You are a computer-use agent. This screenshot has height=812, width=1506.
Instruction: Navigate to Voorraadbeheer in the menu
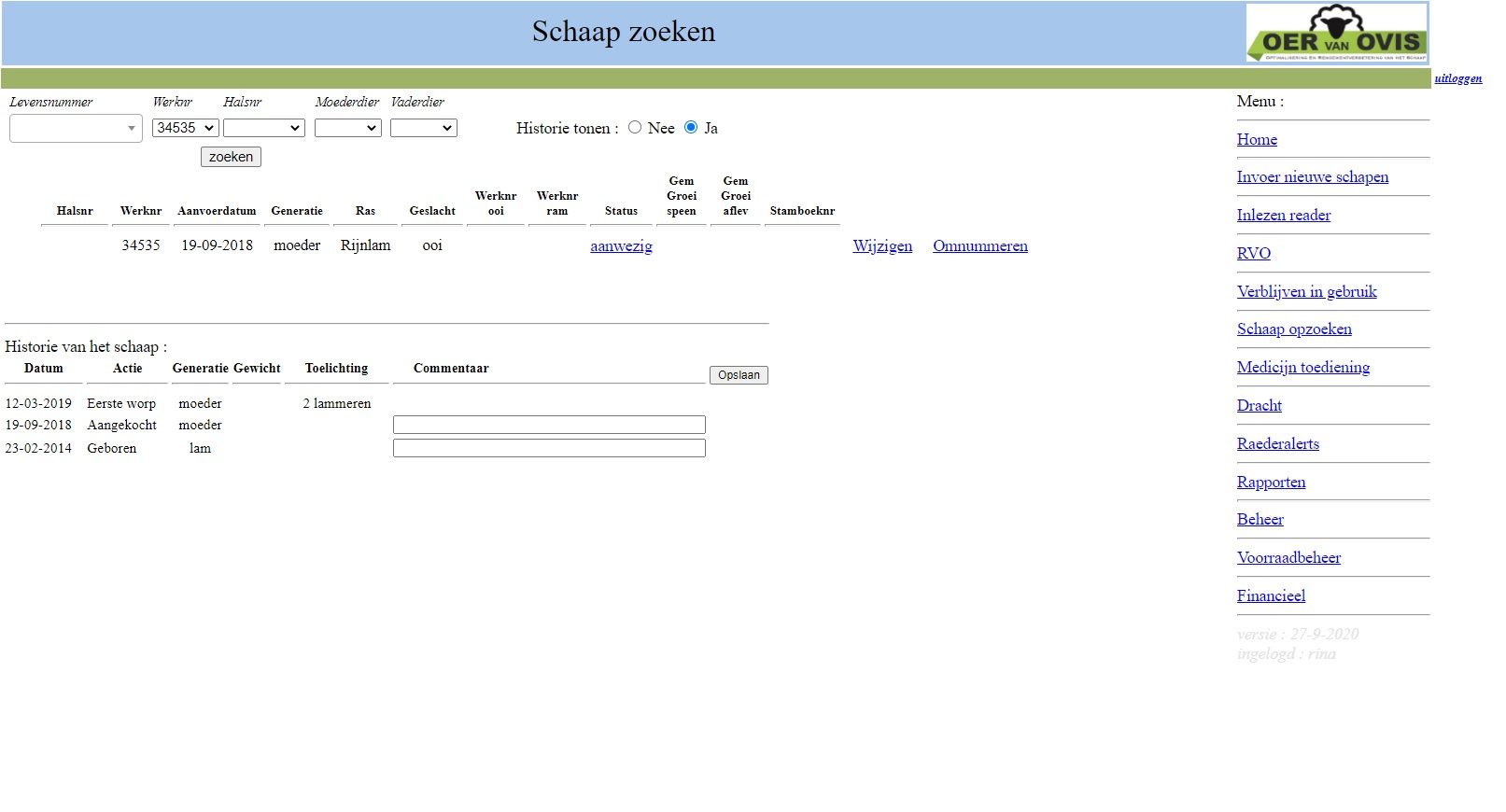pyautogui.click(x=1288, y=558)
